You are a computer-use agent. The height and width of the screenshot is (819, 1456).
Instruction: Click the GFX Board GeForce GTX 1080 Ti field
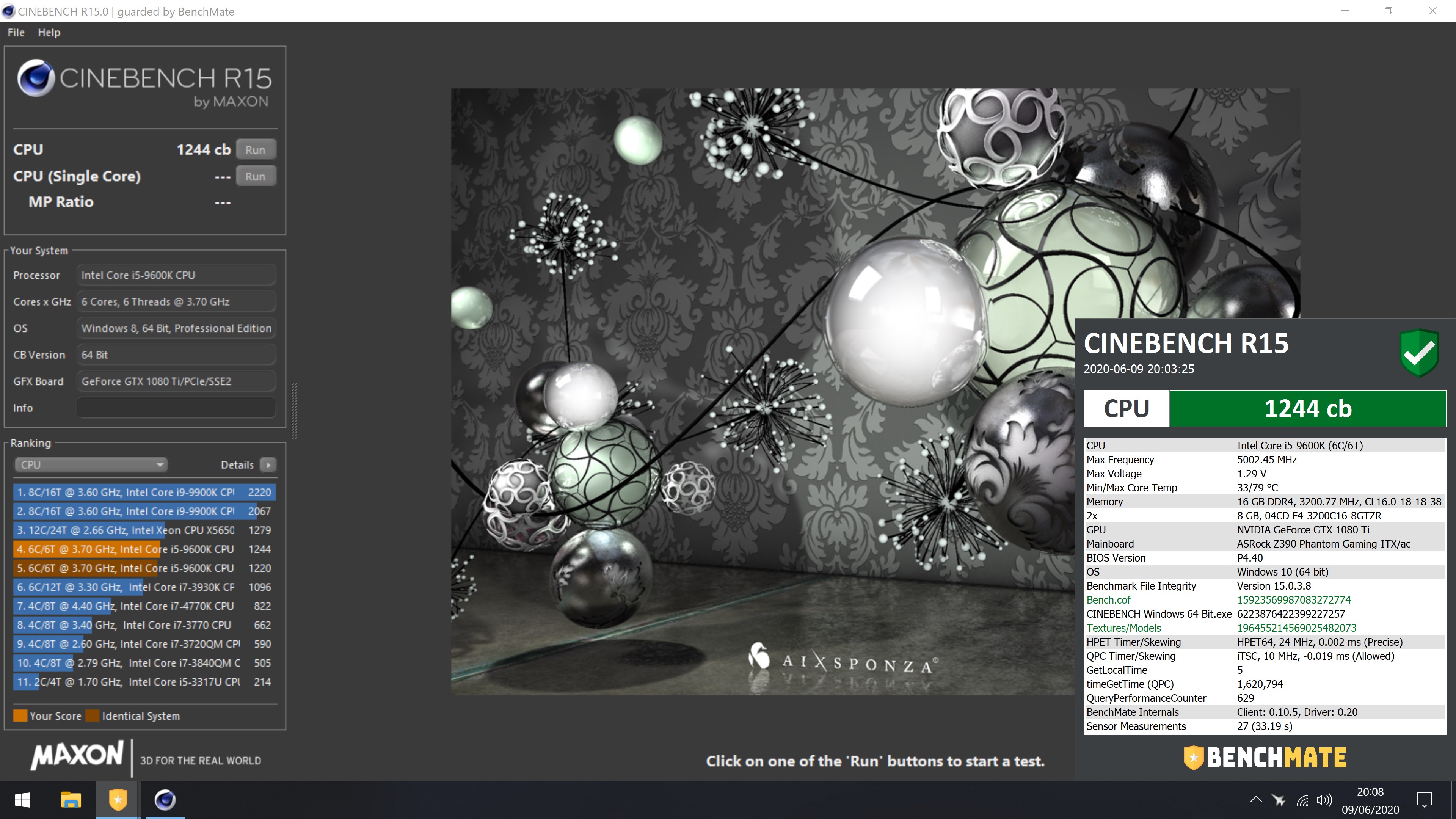tap(176, 381)
